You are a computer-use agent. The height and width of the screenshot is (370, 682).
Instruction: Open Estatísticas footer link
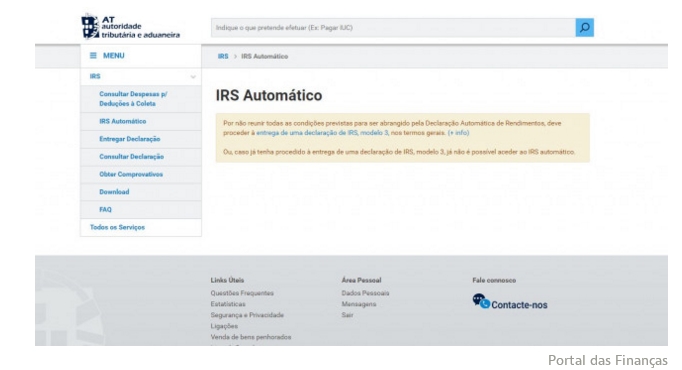(x=228, y=304)
